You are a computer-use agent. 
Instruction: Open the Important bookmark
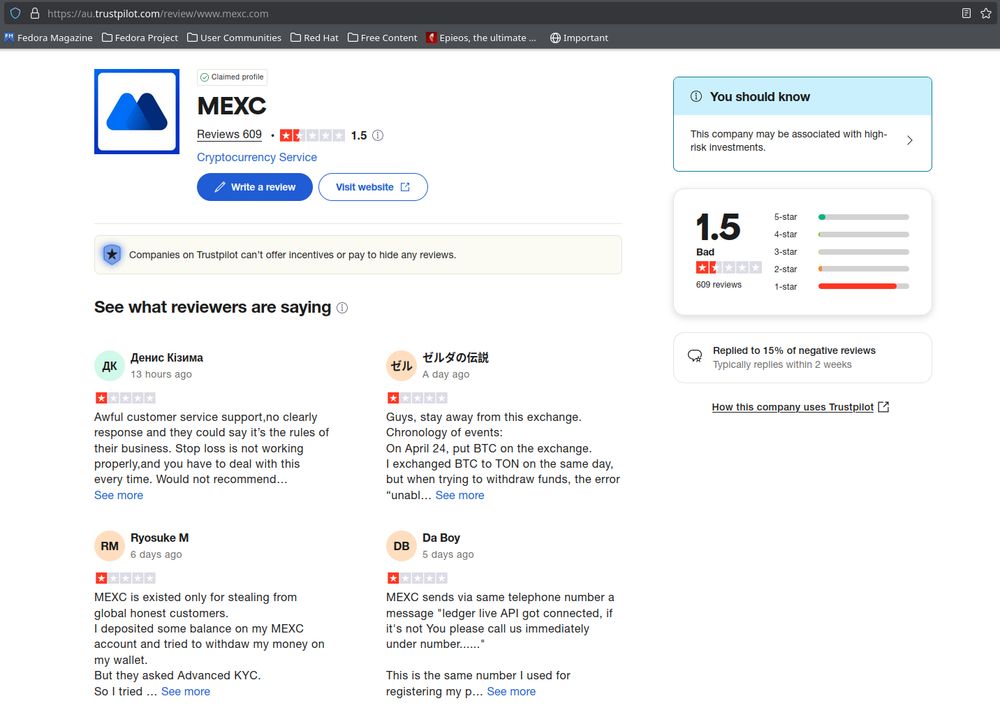[579, 38]
